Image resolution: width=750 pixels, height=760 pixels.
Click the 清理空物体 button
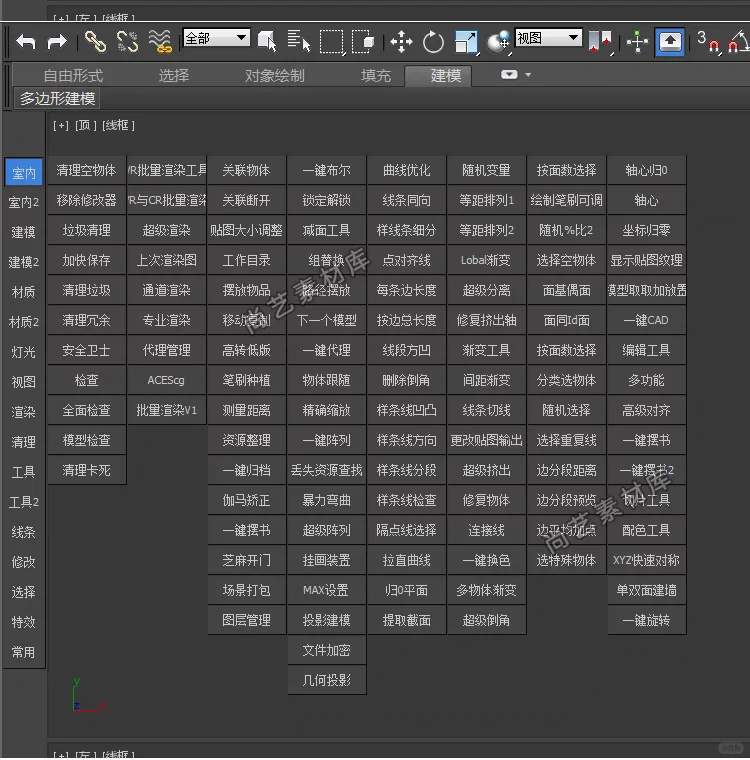click(x=87, y=170)
